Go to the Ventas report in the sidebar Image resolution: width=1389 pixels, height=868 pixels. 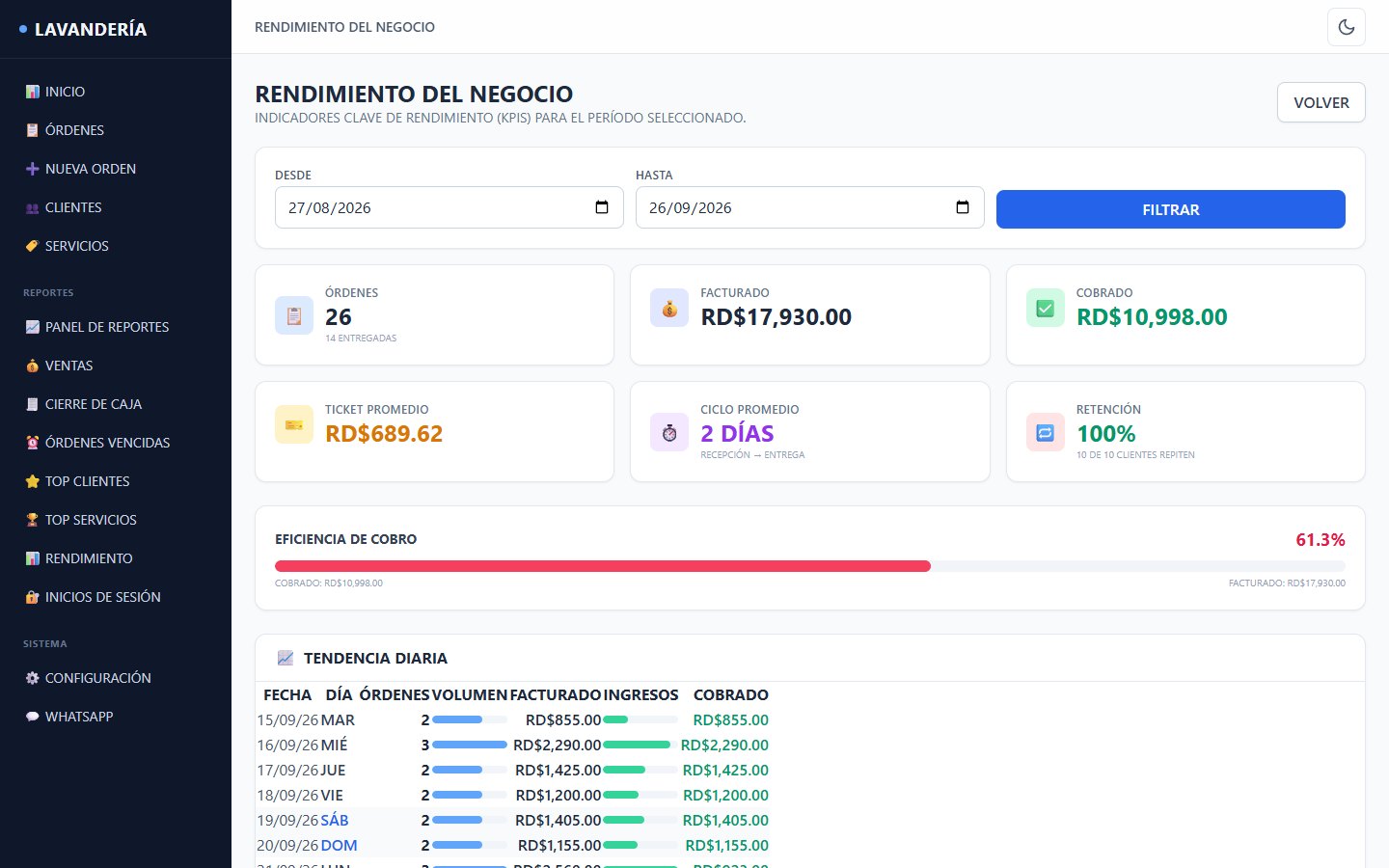pos(116,366)
